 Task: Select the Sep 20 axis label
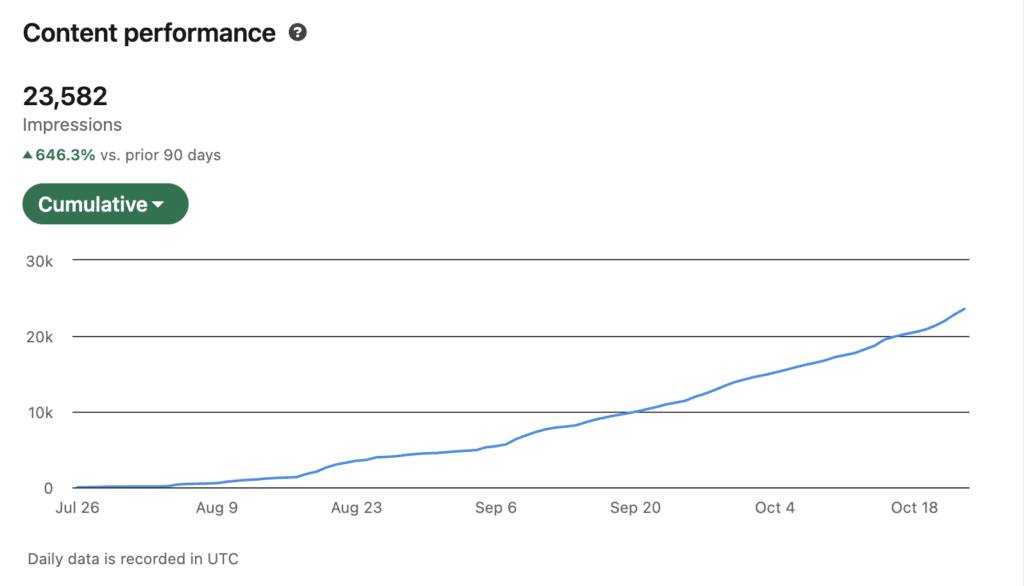tap(636, 508)
